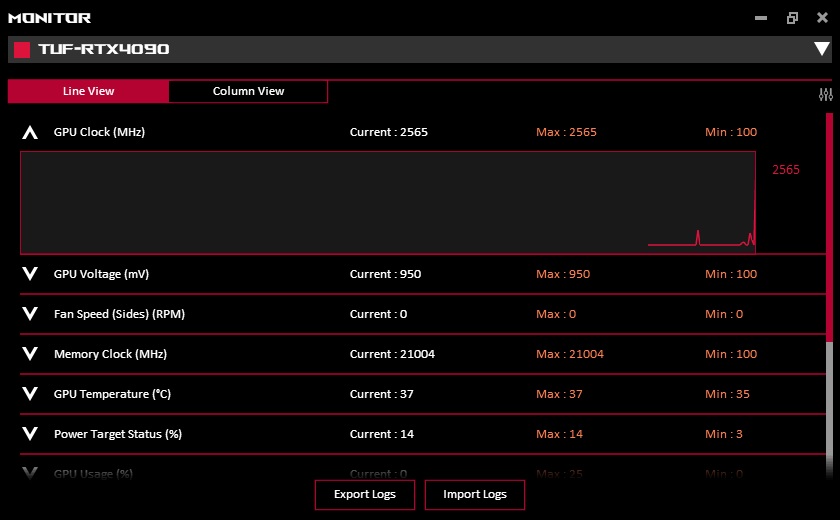
Task: Click the 'Min : 35' temperature value
Action: pos(728,394)
